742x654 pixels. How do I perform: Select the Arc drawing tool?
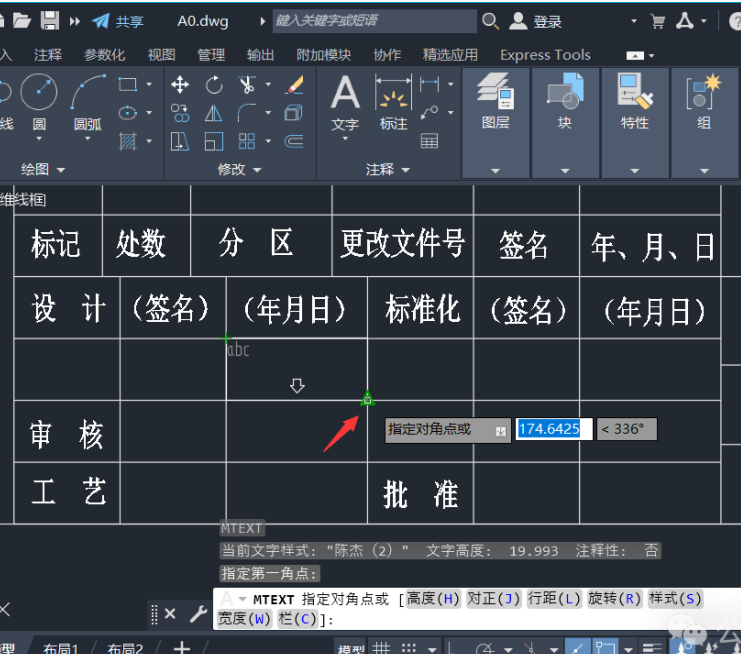(x=88, y=92)
